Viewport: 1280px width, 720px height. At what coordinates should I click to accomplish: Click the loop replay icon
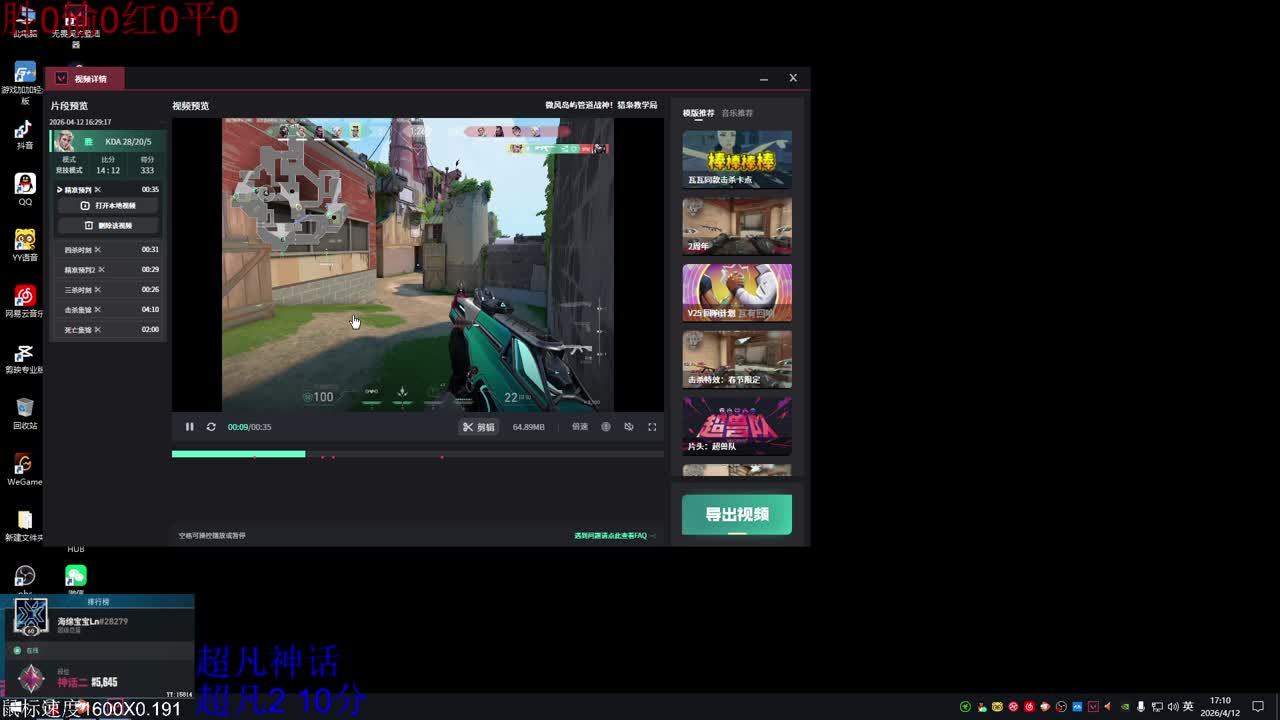tap(211, 427)
